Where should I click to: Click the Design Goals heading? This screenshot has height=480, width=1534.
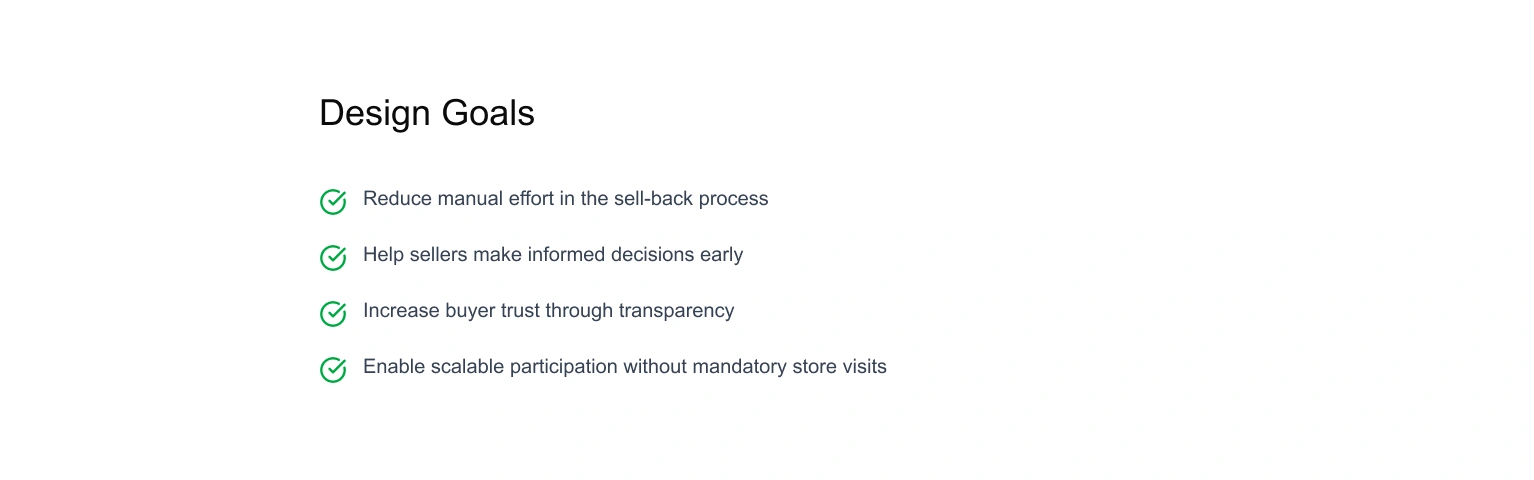click(427, 113)
